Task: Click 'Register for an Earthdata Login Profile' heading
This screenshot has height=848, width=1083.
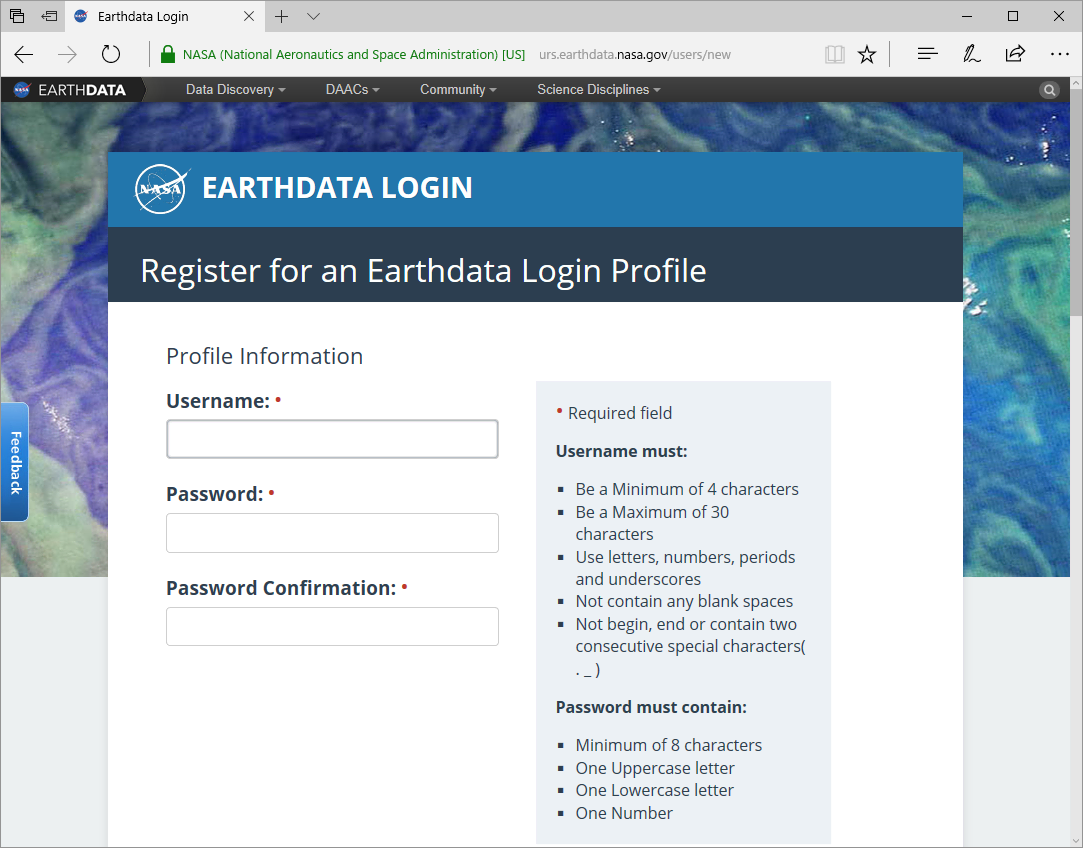Action: [x=423, y=271]
